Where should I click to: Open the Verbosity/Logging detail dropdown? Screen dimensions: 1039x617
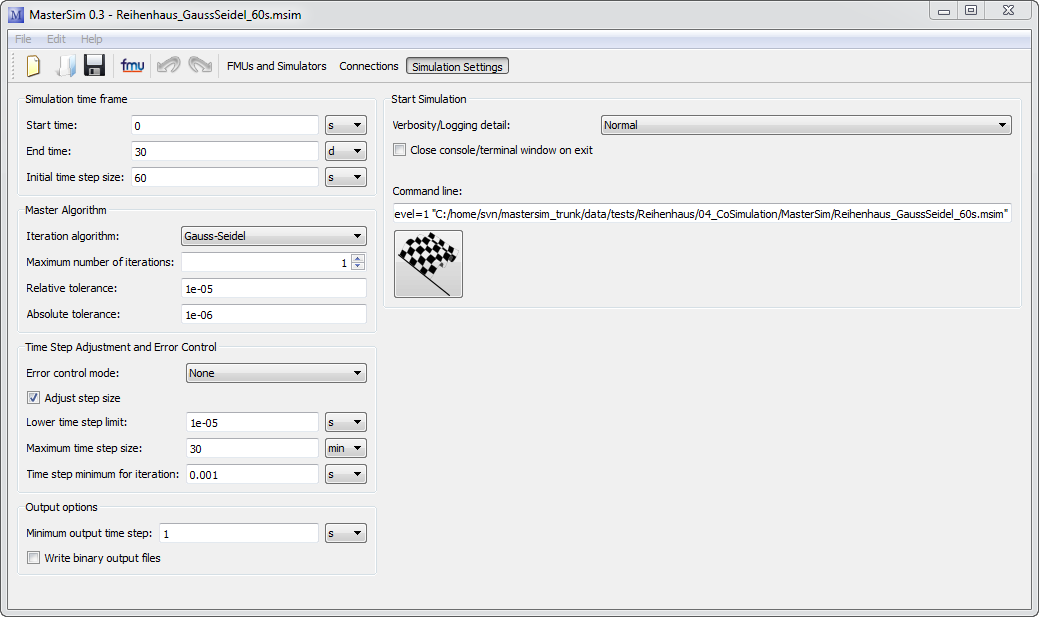[x=804, y=124]
